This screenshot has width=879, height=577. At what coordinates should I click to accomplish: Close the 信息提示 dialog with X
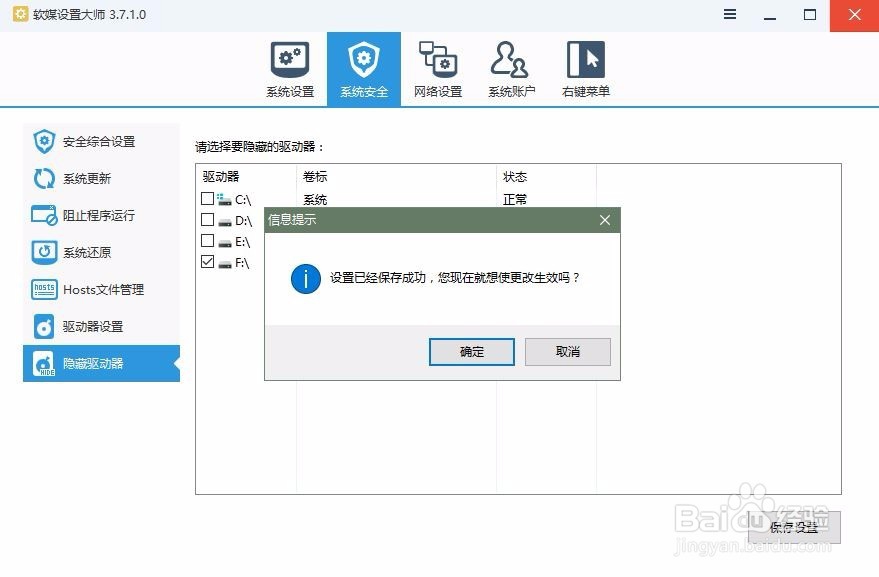(605, 220)
